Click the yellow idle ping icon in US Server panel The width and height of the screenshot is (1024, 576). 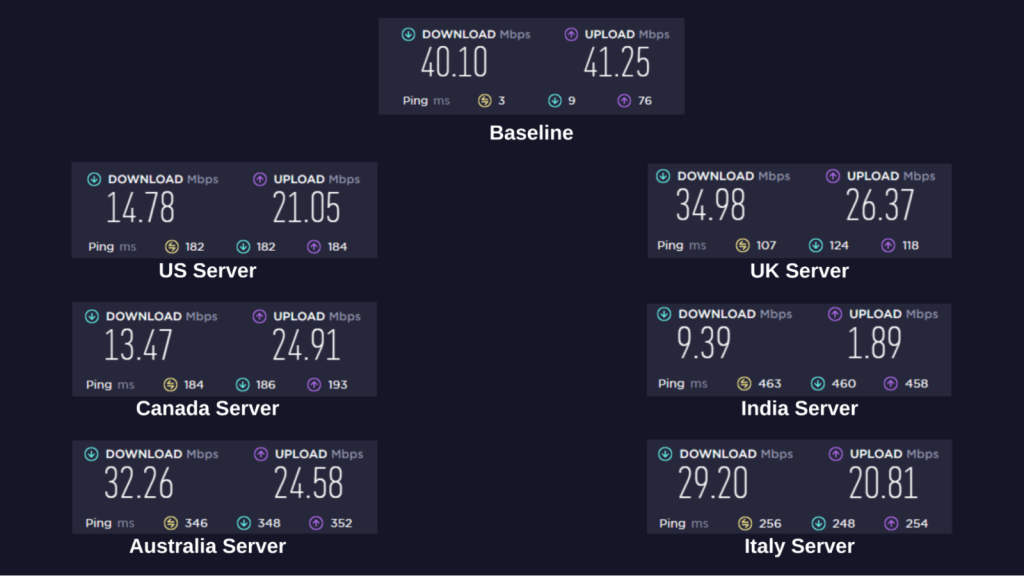pyautogui.click(x=170, y=247)
